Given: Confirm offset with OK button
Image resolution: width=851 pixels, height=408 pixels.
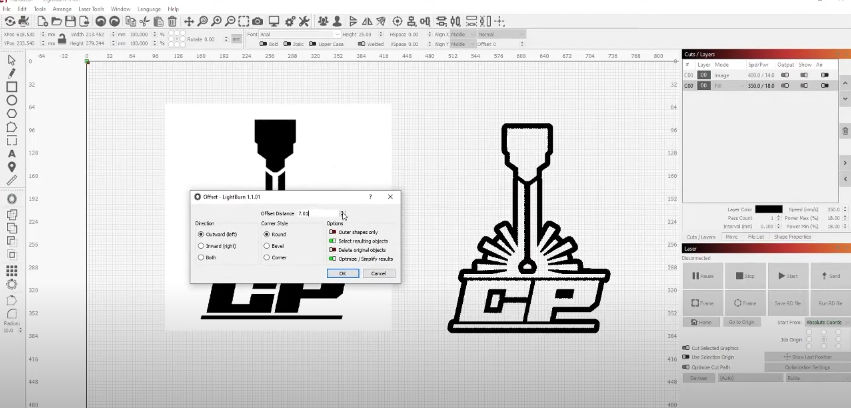Looking at the screenshot, I should (342, 273).
